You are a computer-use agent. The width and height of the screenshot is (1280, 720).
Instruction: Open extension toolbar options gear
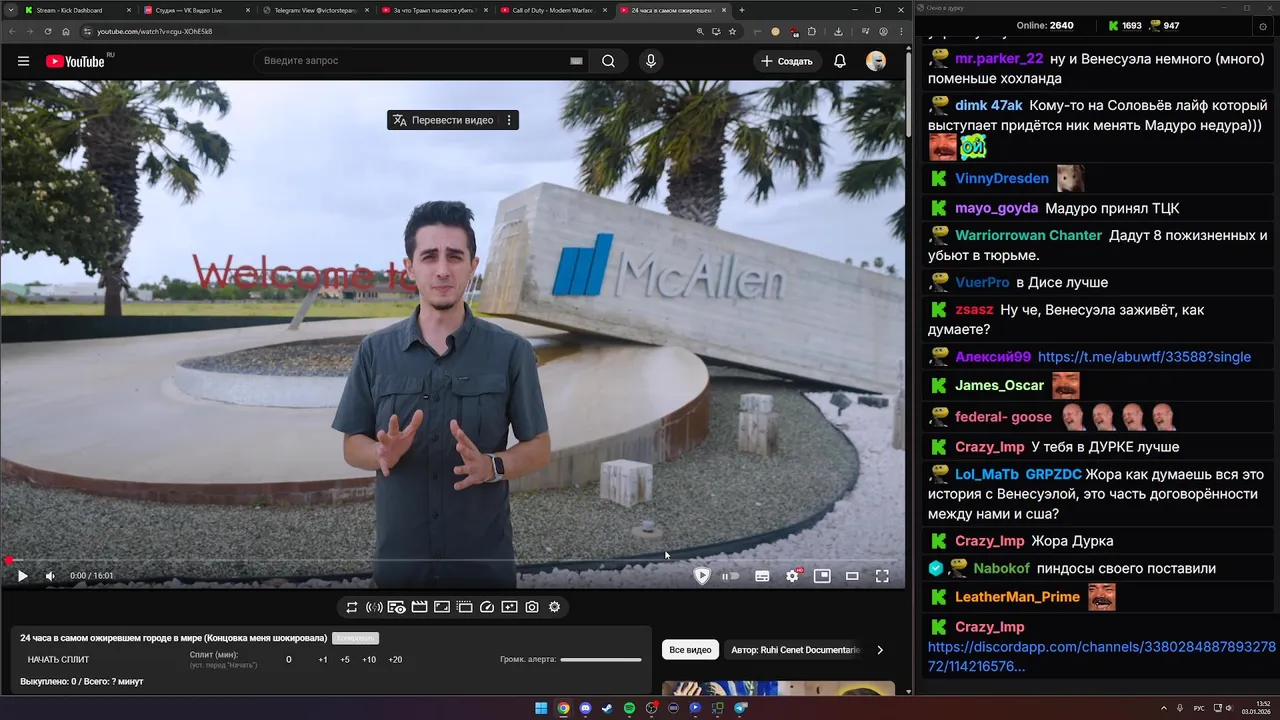tap(554, 607)
